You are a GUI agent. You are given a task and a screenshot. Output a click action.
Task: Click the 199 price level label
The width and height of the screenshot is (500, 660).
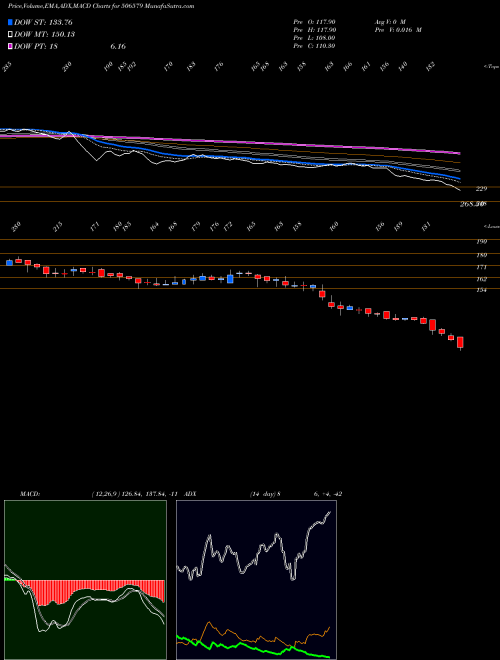[x=481, y=242]
